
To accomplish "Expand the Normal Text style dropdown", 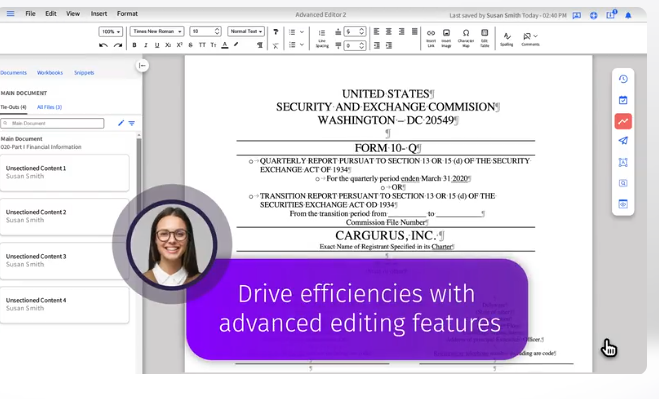I will [x=246, y=32].
